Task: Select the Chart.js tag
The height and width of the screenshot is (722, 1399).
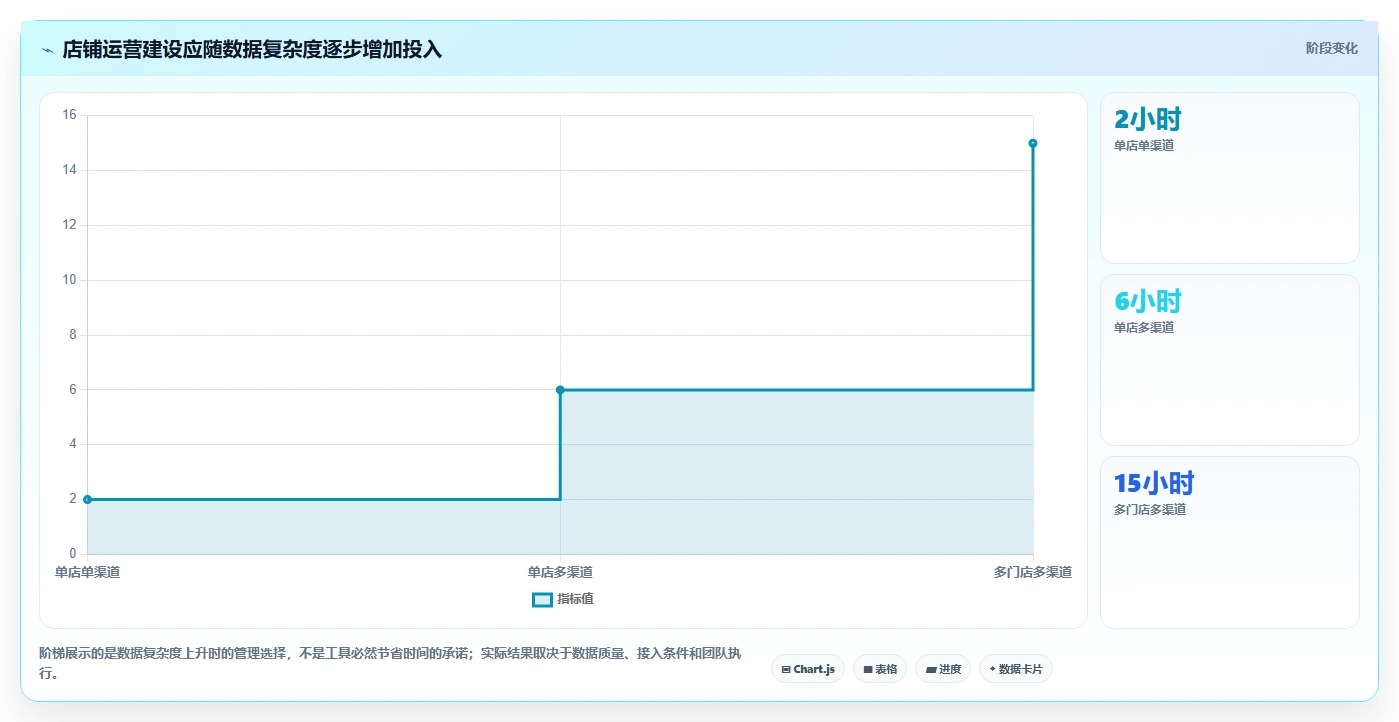Action: click(x=808, y=669)
